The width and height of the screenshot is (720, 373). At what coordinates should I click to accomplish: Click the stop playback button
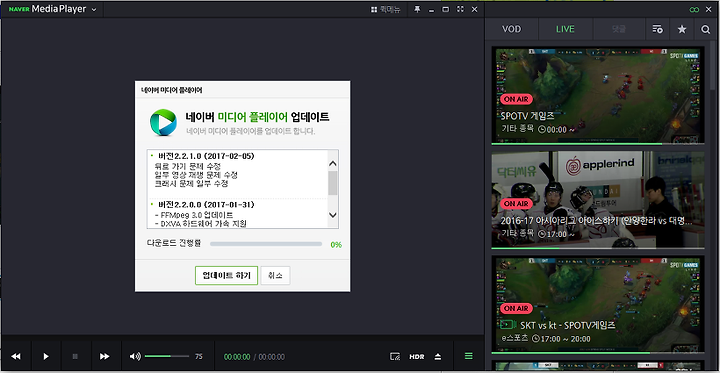76,356
